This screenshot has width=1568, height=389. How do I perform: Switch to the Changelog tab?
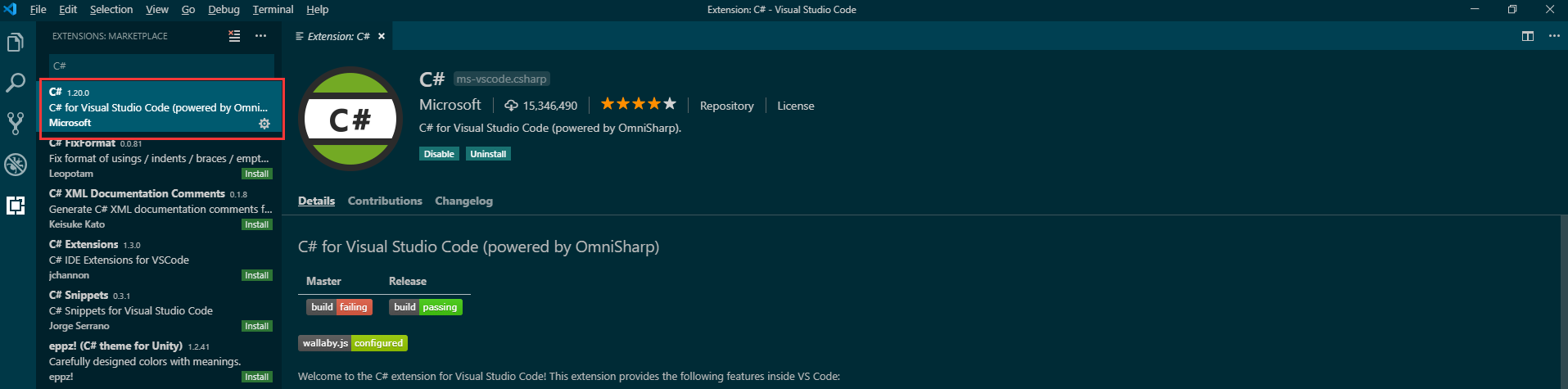[x=463, y=201]
